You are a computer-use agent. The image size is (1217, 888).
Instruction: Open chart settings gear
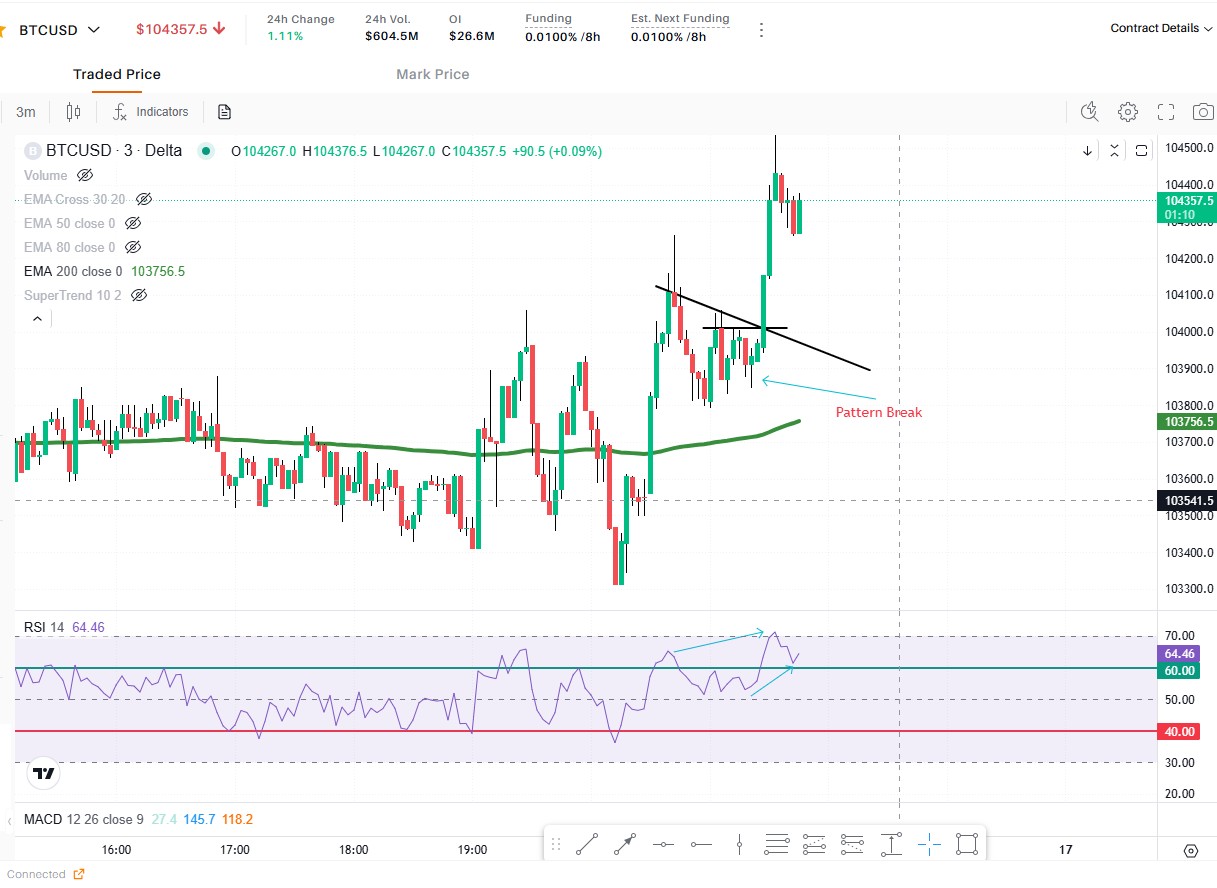tap(1128, 112)
